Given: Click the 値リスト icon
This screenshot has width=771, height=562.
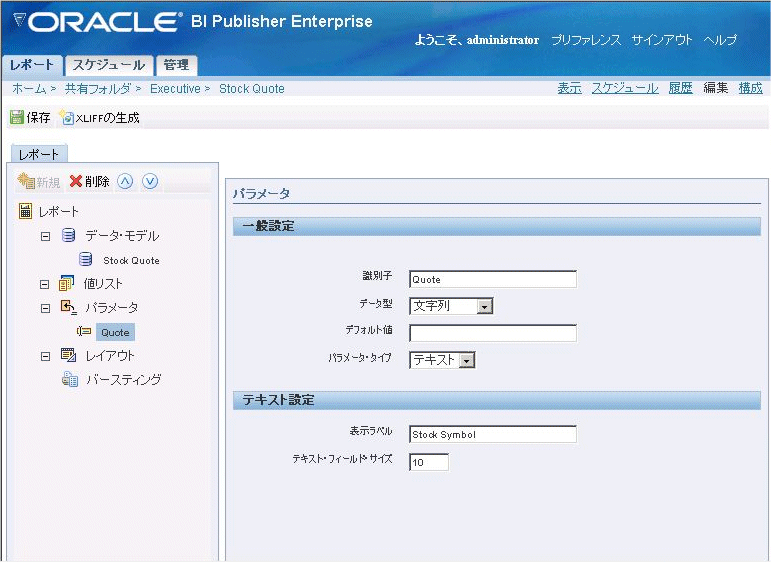Looking at the screenshot, I should pos(66,283).
